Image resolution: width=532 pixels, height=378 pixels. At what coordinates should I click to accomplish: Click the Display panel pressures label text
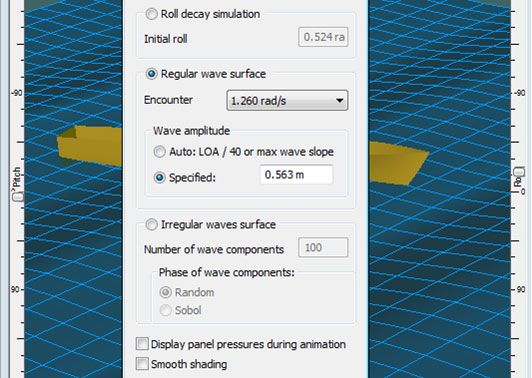(x=248, y=344)
